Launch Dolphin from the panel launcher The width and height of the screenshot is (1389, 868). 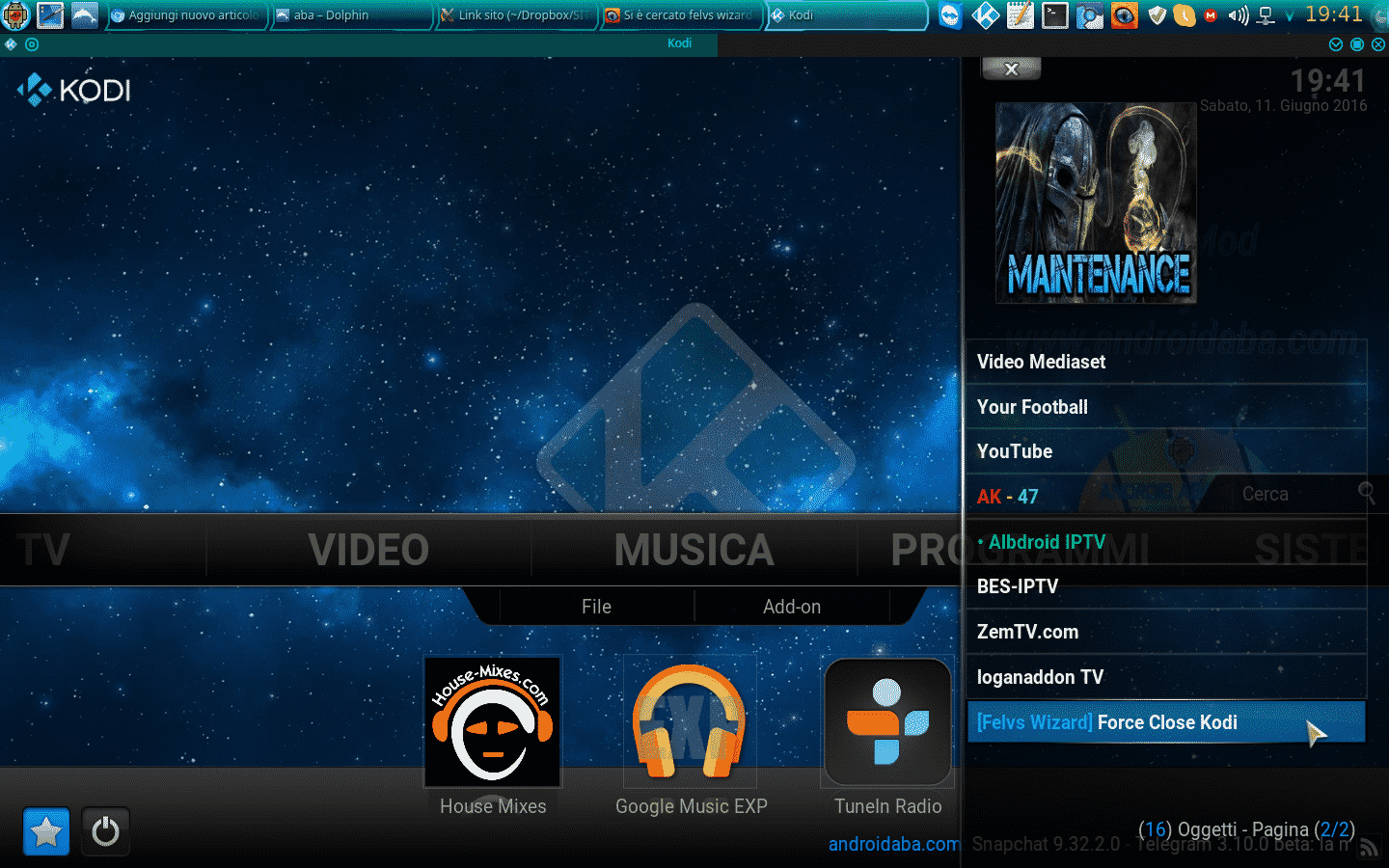(x=85, y=14)
